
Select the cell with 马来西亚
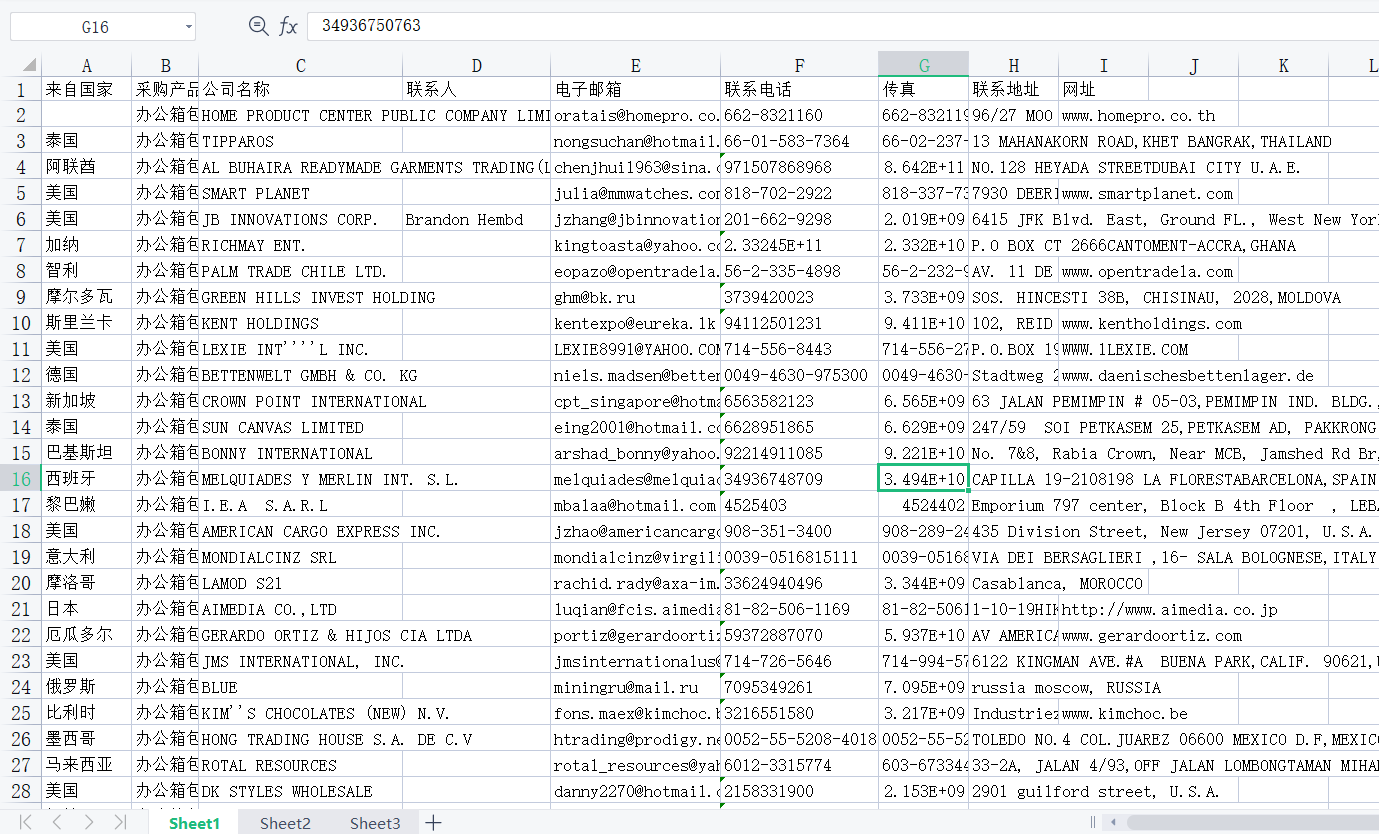(86, 765)
